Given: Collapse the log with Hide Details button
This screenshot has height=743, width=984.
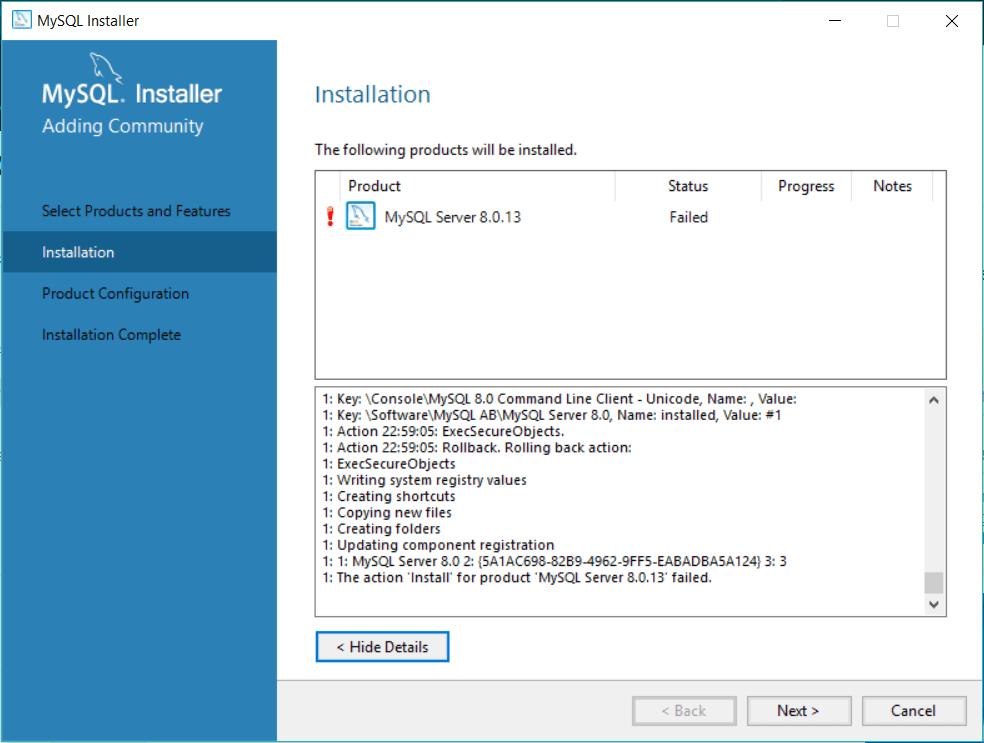Looking at the screenshot, I should click(x=382, y=646).
